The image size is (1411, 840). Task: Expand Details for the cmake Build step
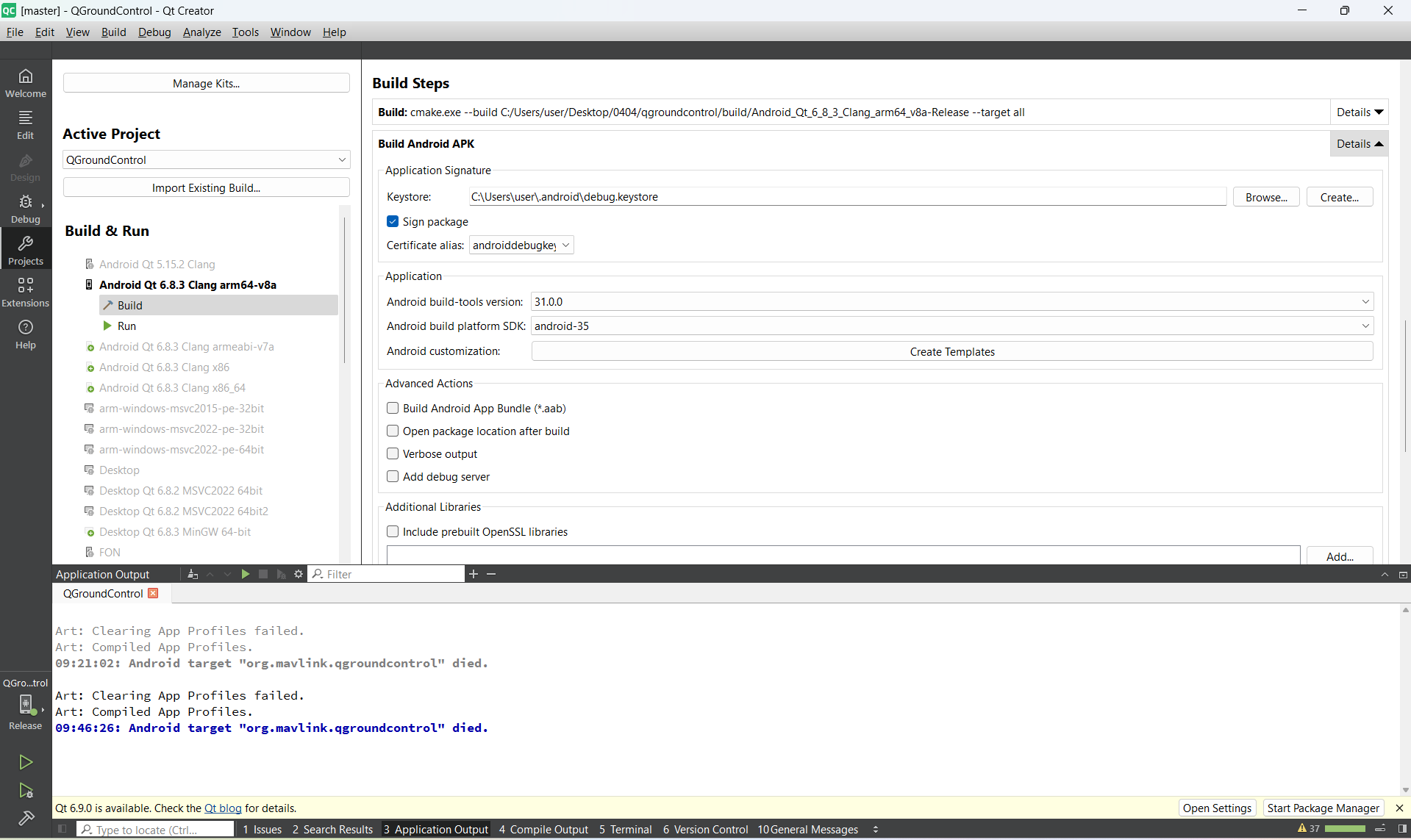1360,112
